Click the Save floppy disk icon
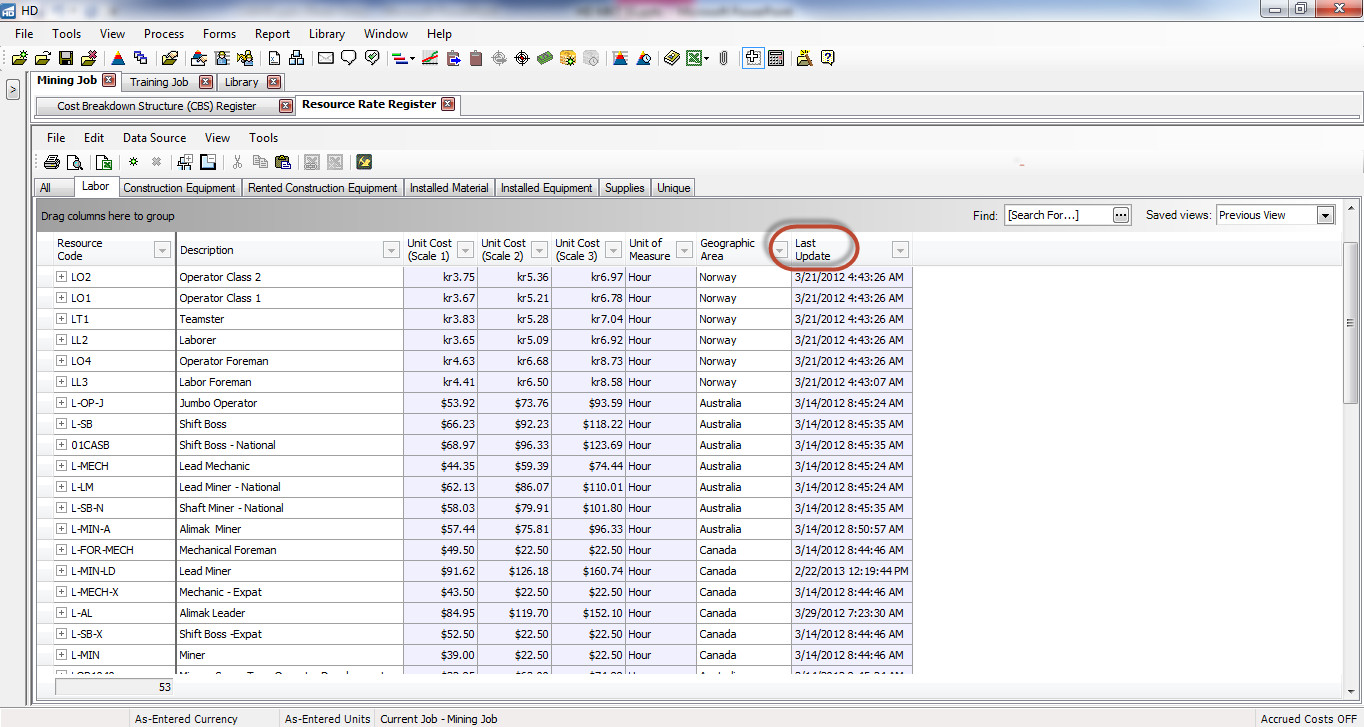This screenshot has width=1364, height=727. [66, 58]
